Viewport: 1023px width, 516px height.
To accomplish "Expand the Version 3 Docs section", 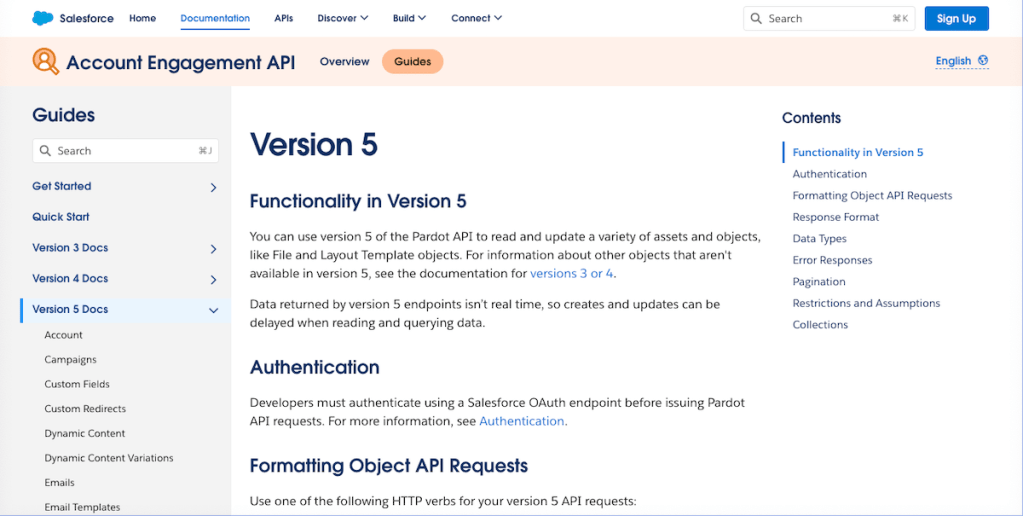I will [x=213, y=249].
